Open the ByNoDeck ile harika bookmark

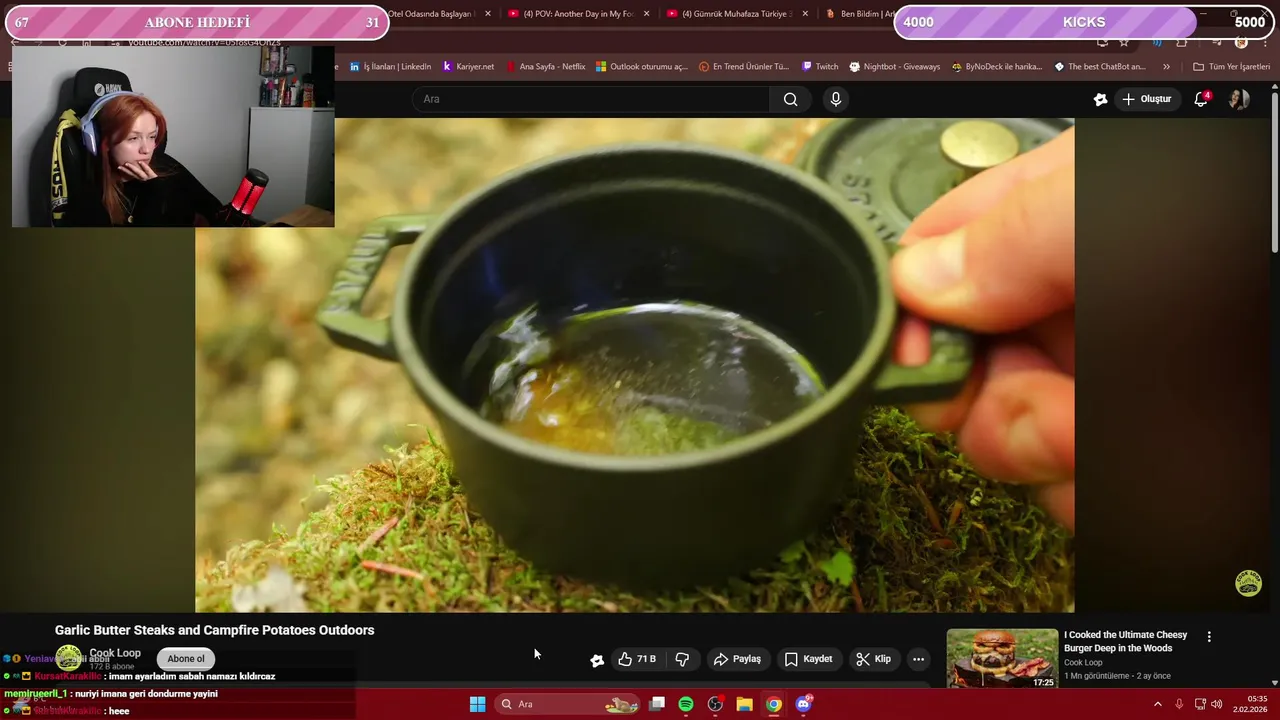point(997,67)
